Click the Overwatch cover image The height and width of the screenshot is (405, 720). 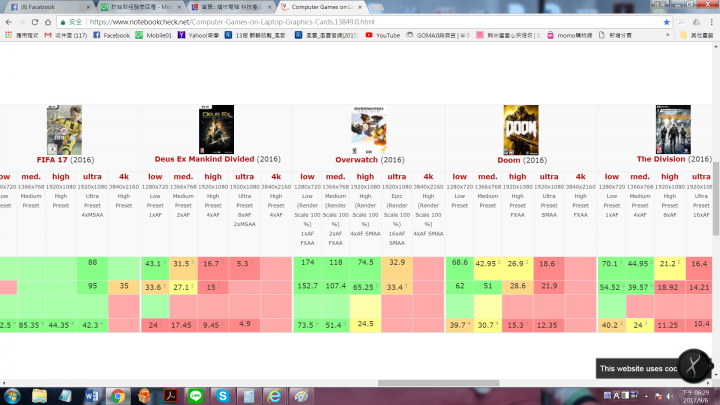[x=369, y=129]
